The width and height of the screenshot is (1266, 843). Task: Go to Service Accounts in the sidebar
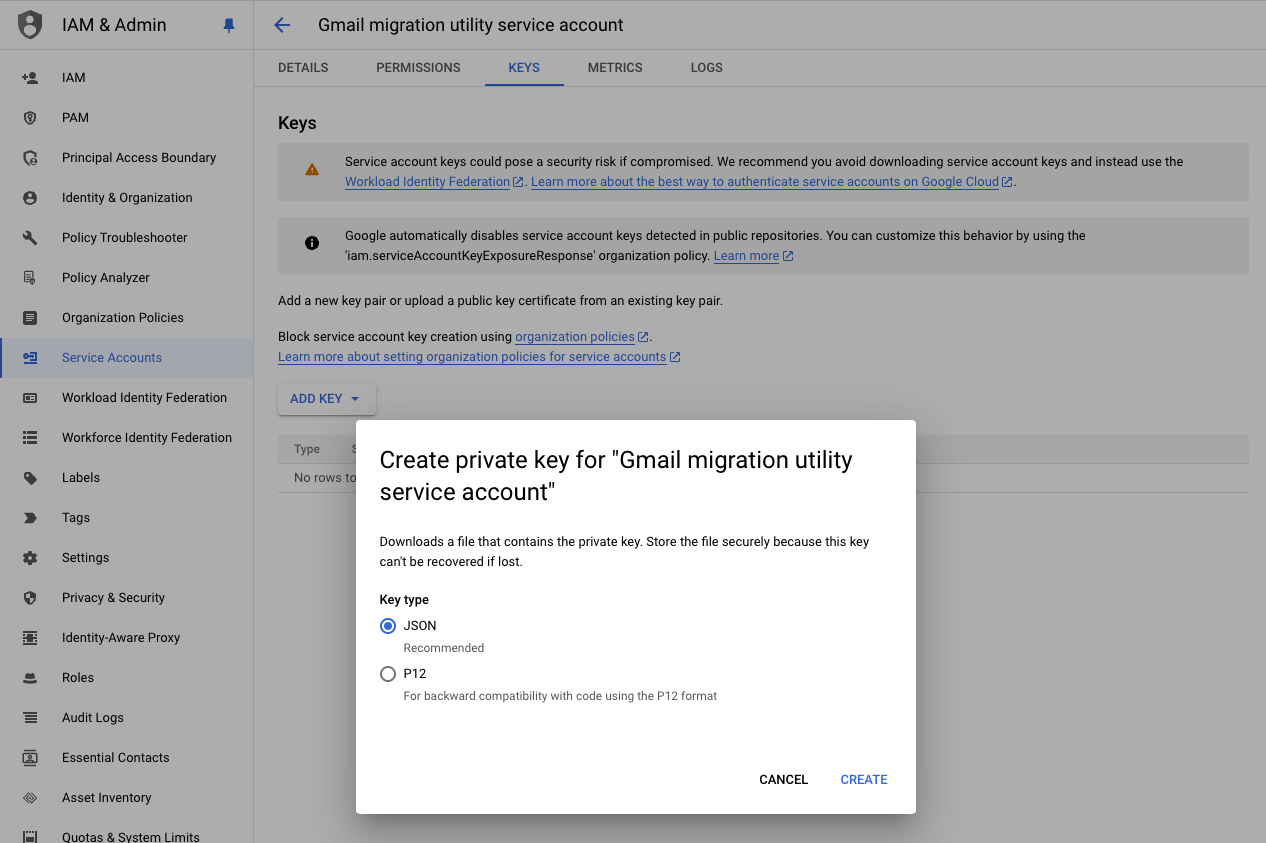(x=127, y=357)
